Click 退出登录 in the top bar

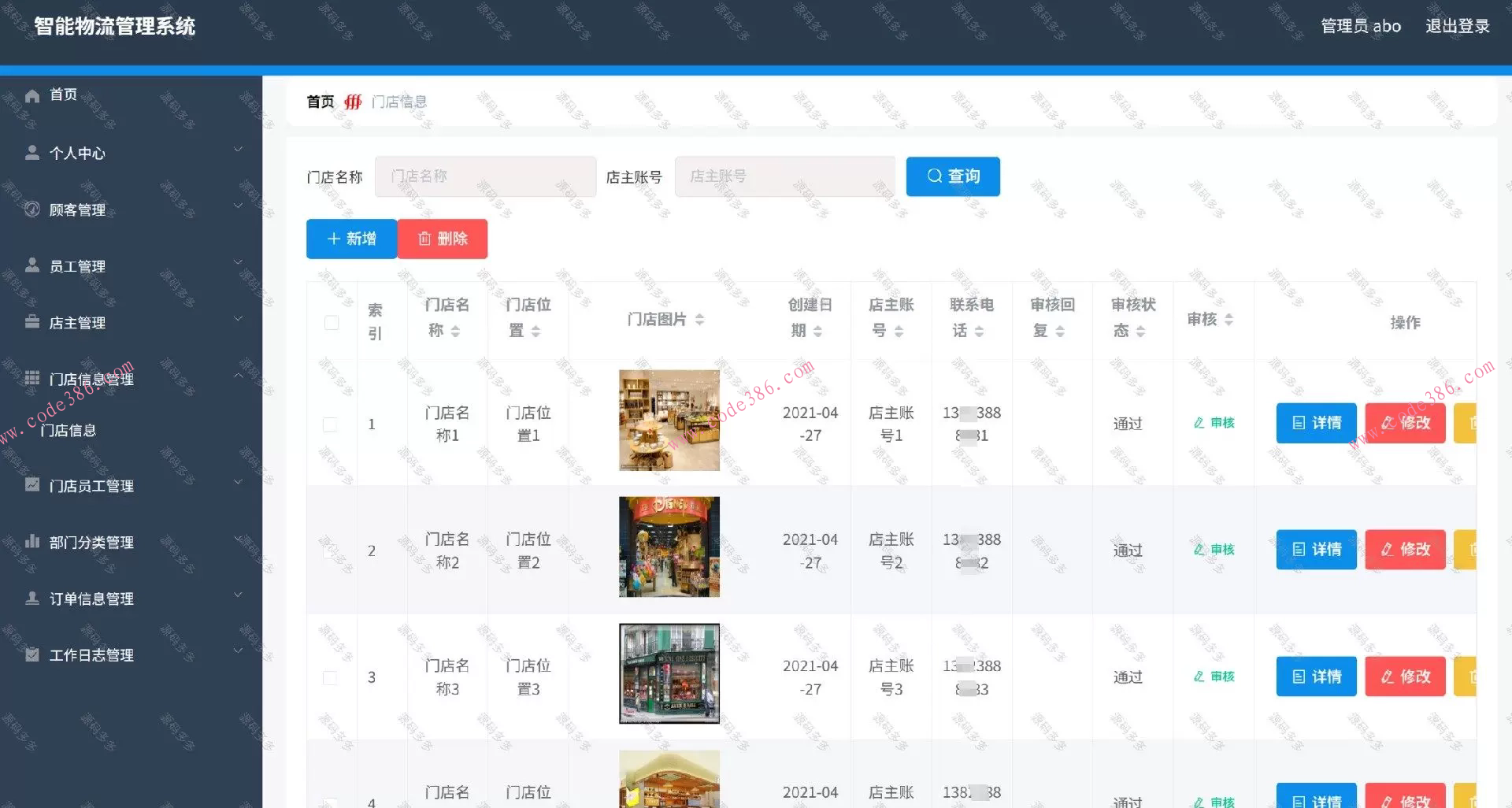(x=1457, y=25)
